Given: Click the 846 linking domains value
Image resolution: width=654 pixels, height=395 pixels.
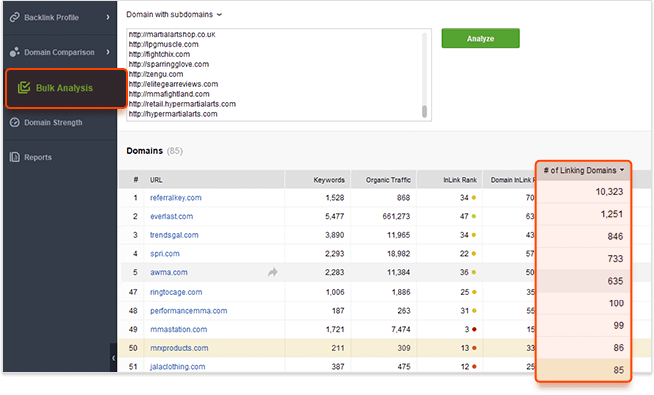Looking at the screenshot, I should 615,236.
